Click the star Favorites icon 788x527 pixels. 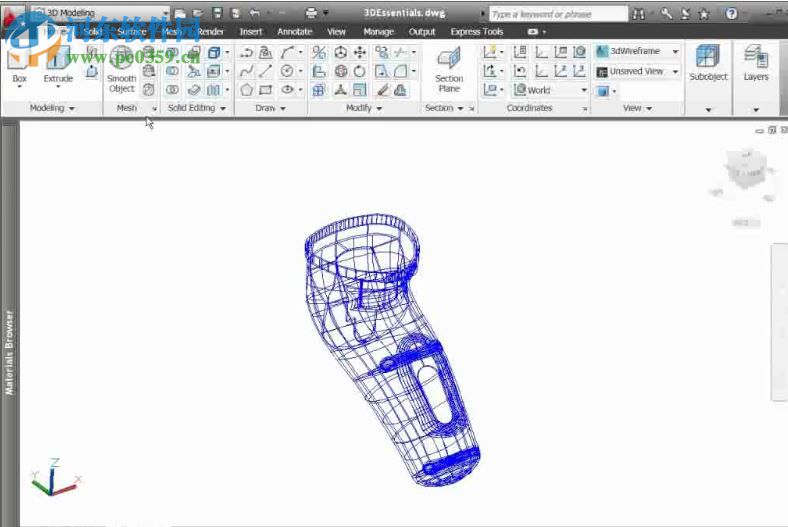tap(704, 14)
